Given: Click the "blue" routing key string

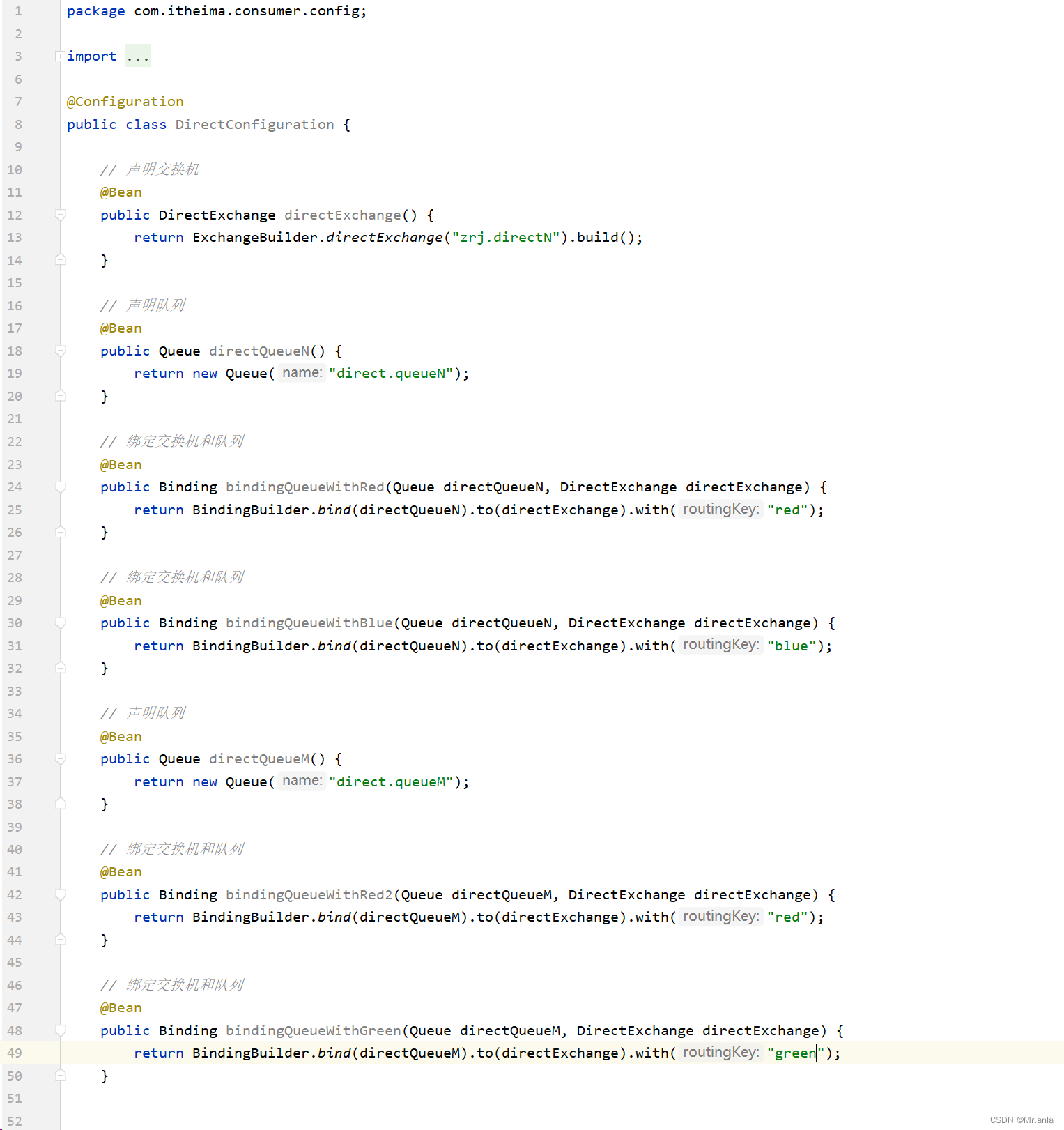Looking at the screenshot, I should pyautogui.click(x=792, y=646).
